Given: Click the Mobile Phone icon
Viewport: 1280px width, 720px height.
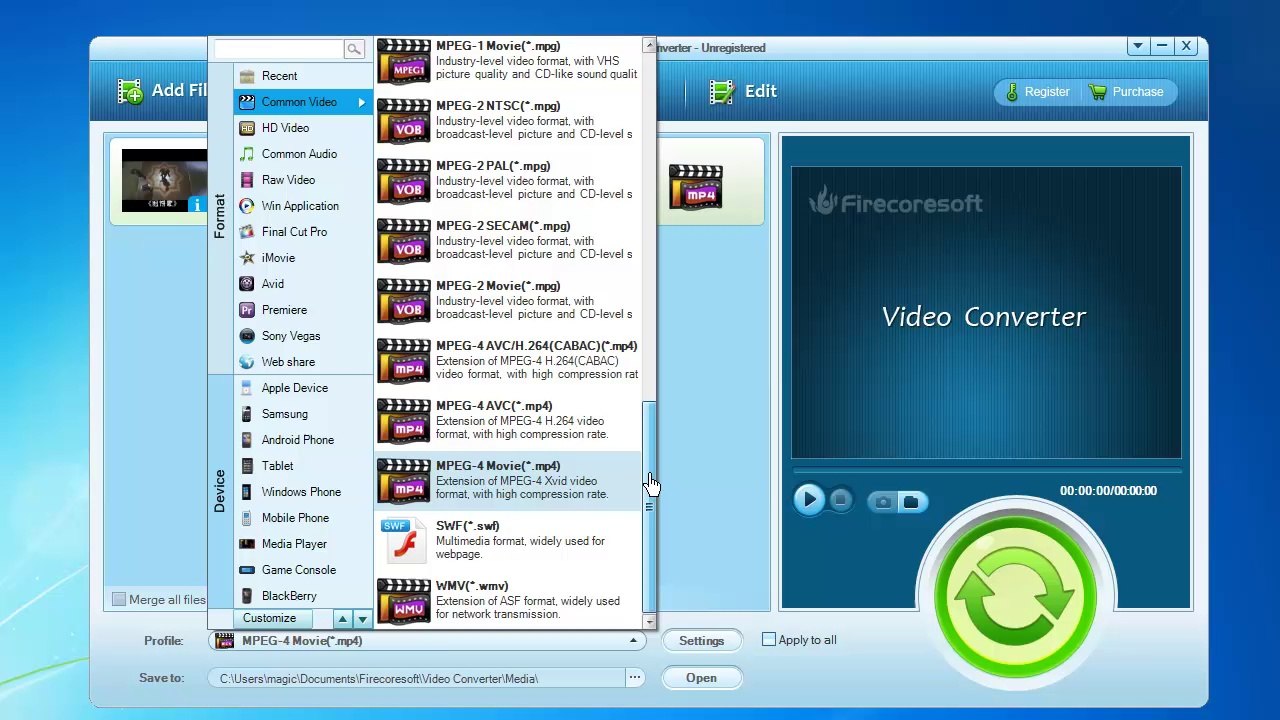Looking at the screenshot, I should tap(247, 518).
